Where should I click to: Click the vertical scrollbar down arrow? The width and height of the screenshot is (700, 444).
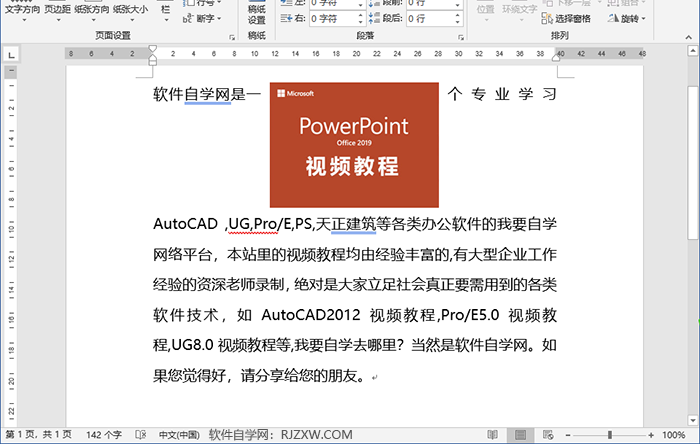(693, 420)
